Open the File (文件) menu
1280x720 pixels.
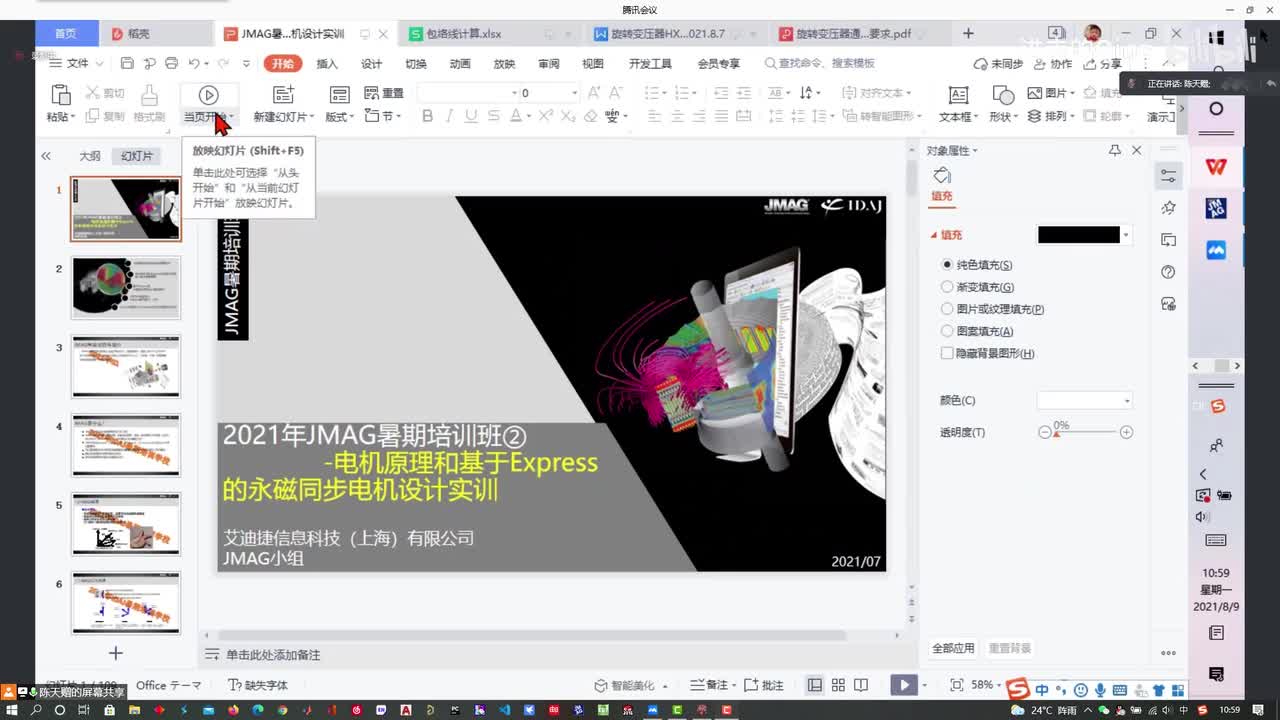pyautogui.click(x=77, y=63)
